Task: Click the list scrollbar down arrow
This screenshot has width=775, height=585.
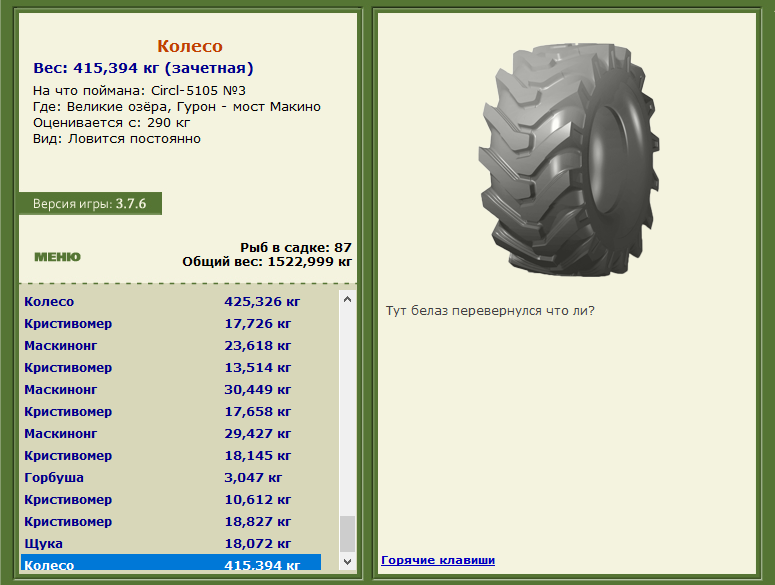Action: (x=347, y=562)
